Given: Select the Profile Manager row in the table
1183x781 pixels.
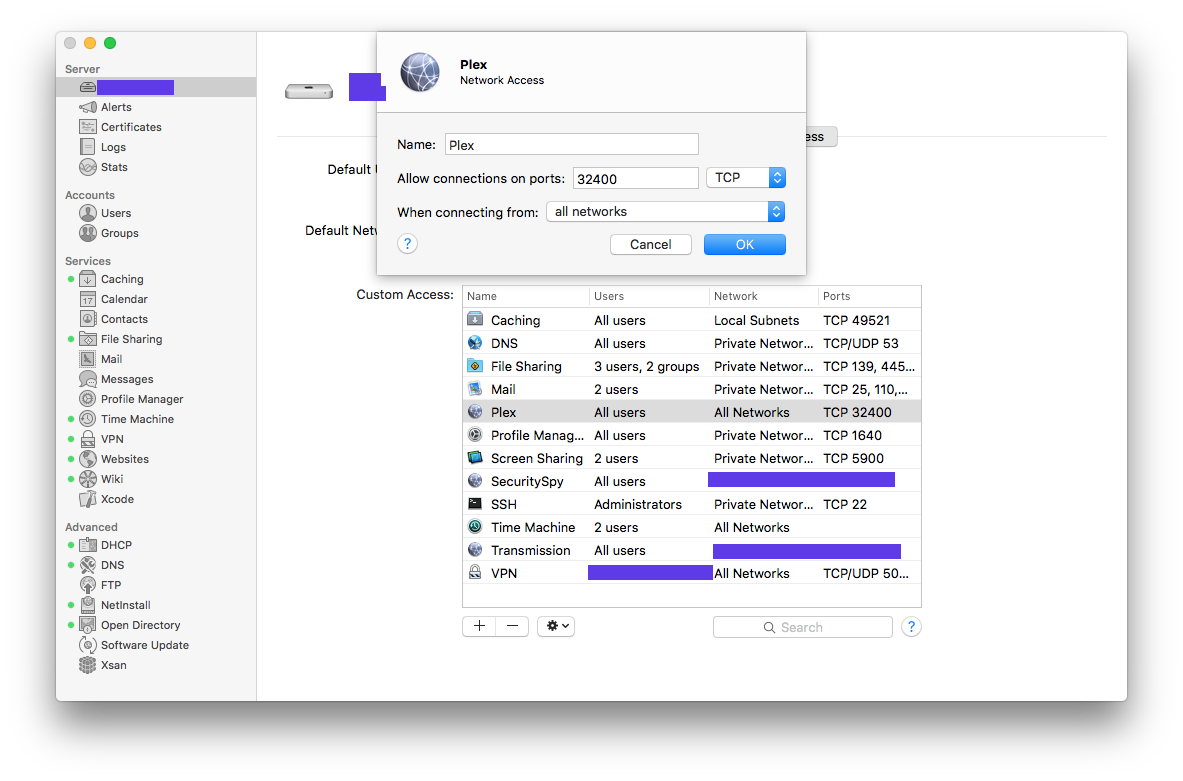Looking at the screenshot, I should coord(692,435).
